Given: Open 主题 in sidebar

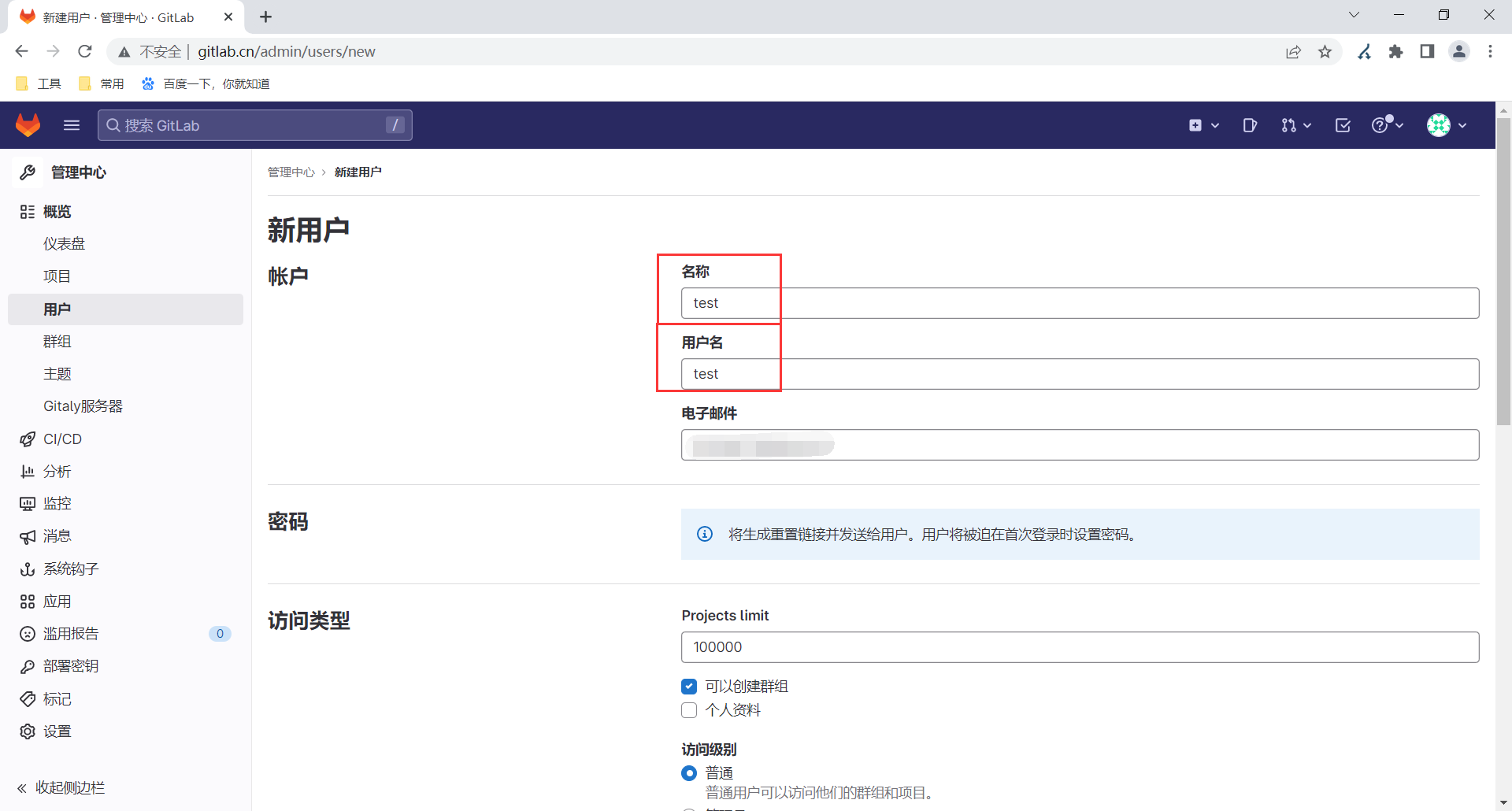Looking at the screenshot, I should (57, 374).
